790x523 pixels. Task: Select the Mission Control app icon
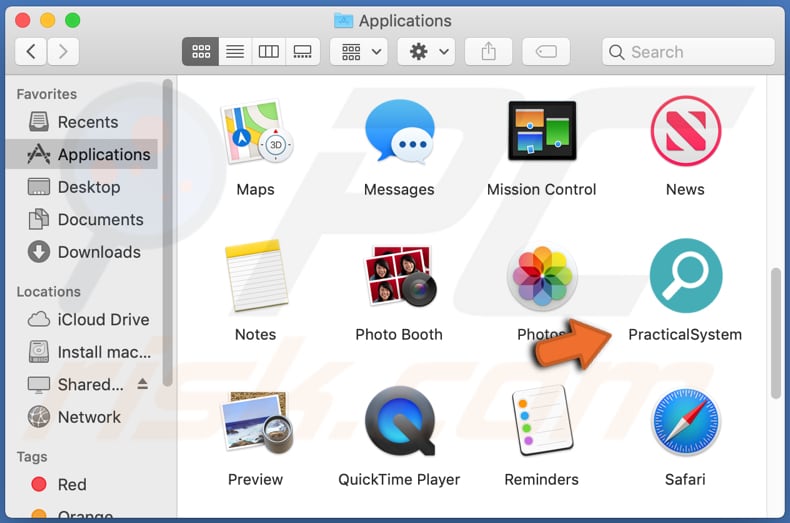click(542, 130)
